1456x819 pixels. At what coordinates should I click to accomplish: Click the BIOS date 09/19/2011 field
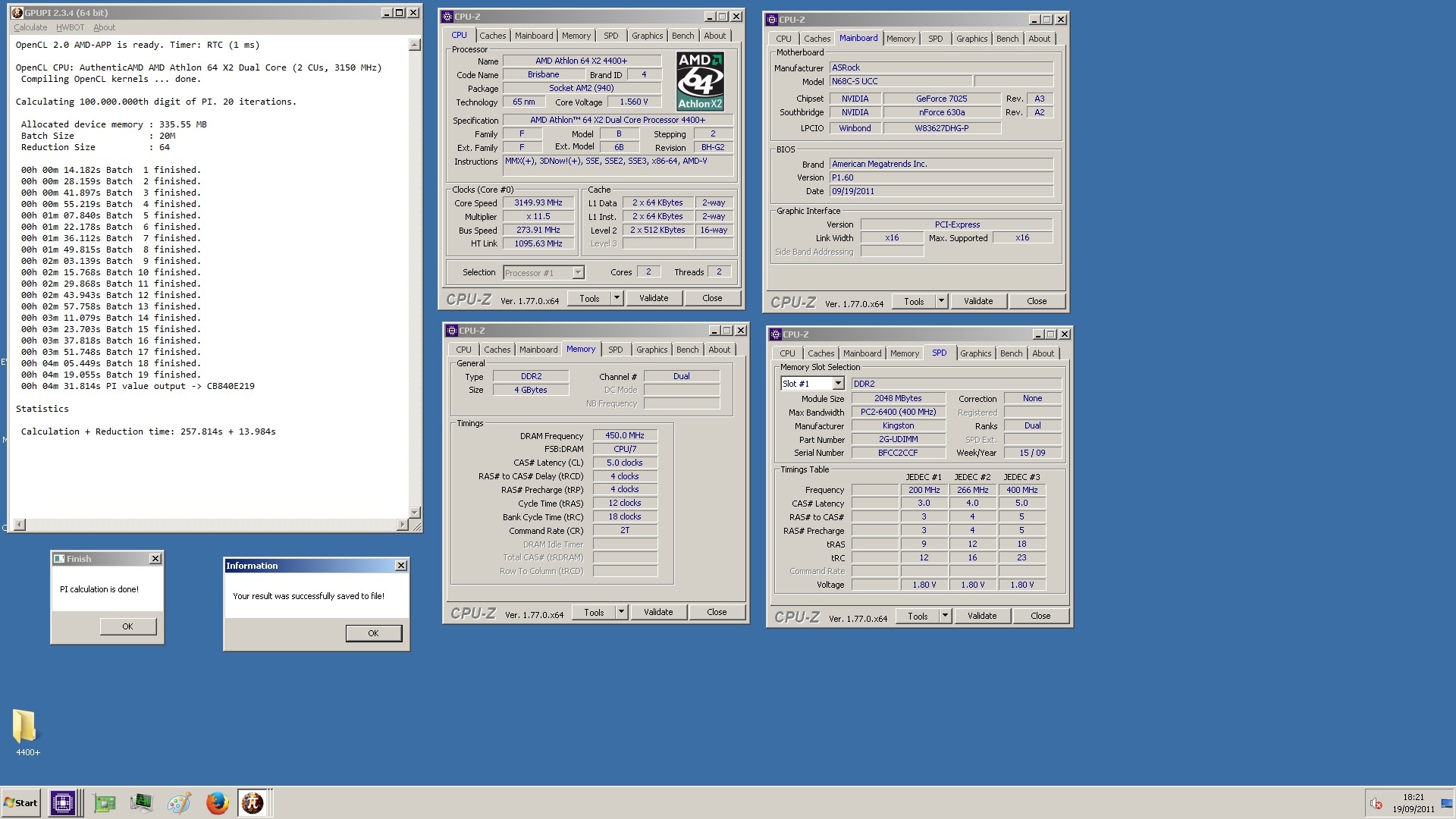tap(940, 191)
